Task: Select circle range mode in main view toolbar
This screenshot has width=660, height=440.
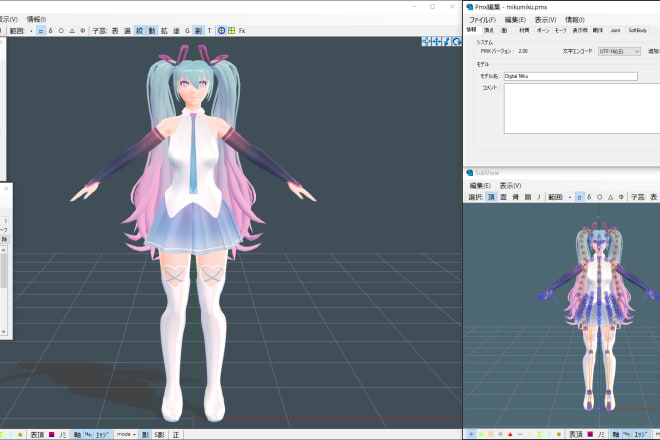Action: 61,31
